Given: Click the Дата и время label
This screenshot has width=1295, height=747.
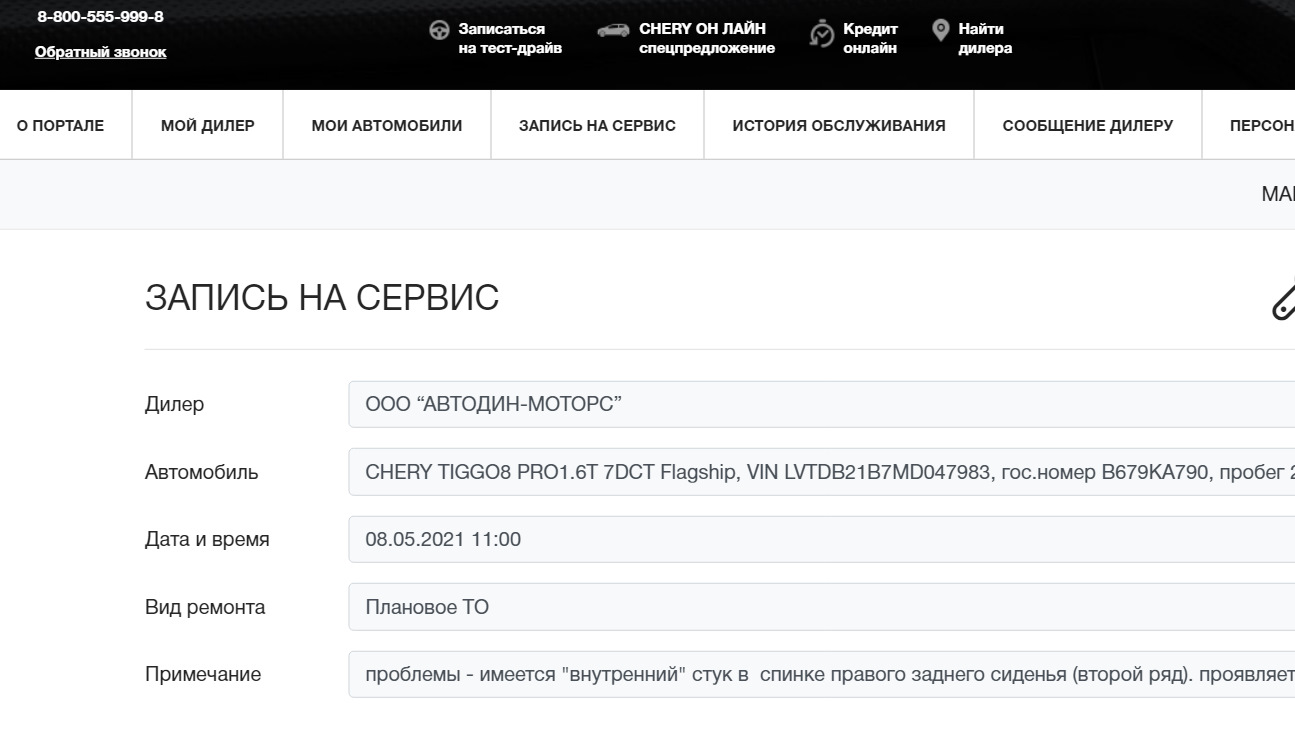Looking at the screenshot, I should [x=207, y=540].
